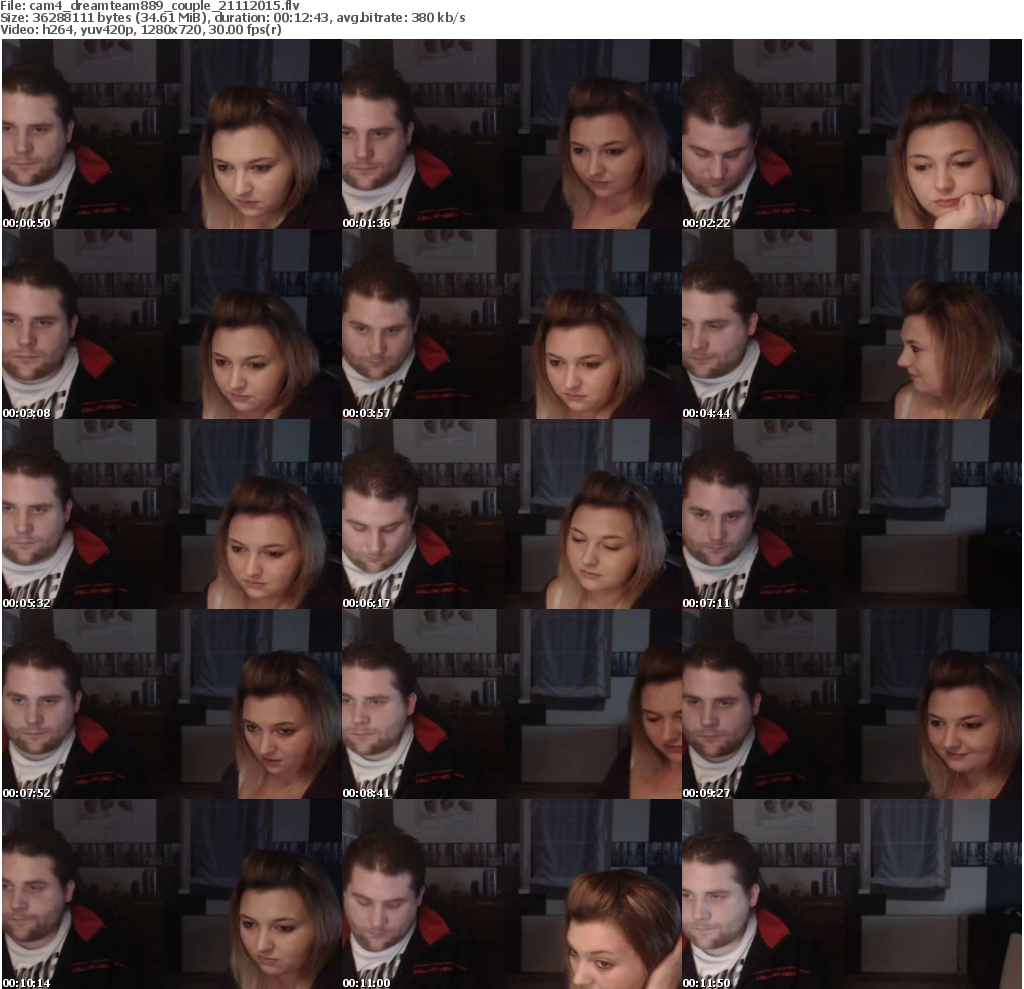Click the frame thumbnail stamped 00:10:14
Viewport: 1024px width, 989px height.
172,894
